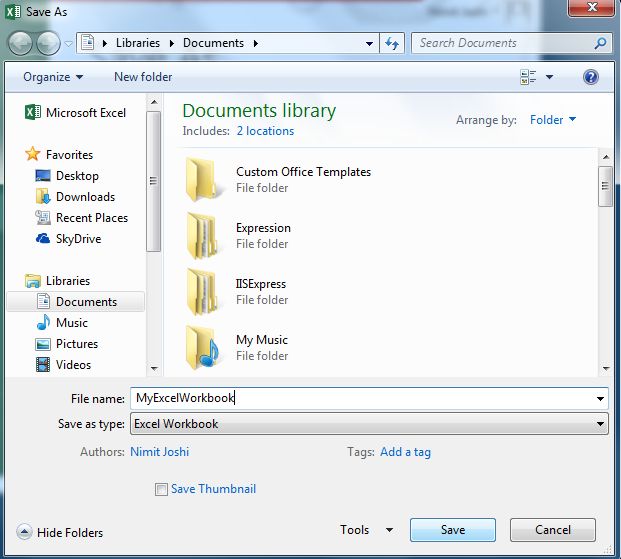Select the IISExpress folder name
The width and height of the screenshot is (621, 559).
point(261,284)
